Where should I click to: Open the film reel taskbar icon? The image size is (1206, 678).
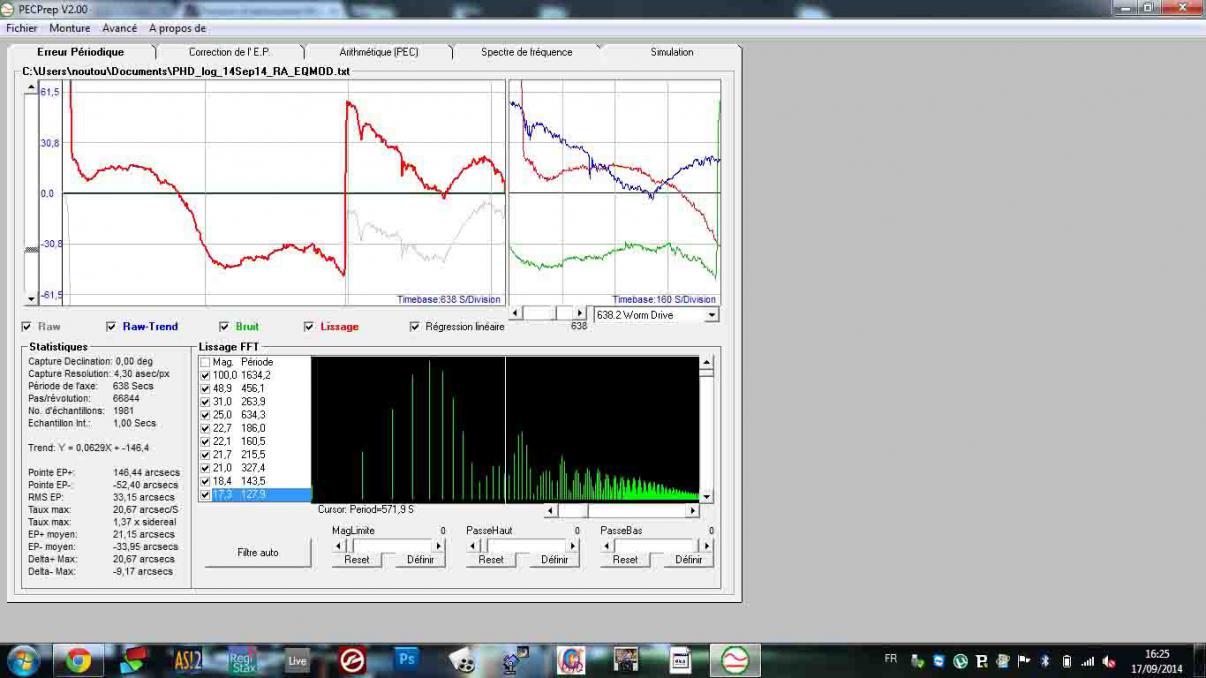click(462, 660)
